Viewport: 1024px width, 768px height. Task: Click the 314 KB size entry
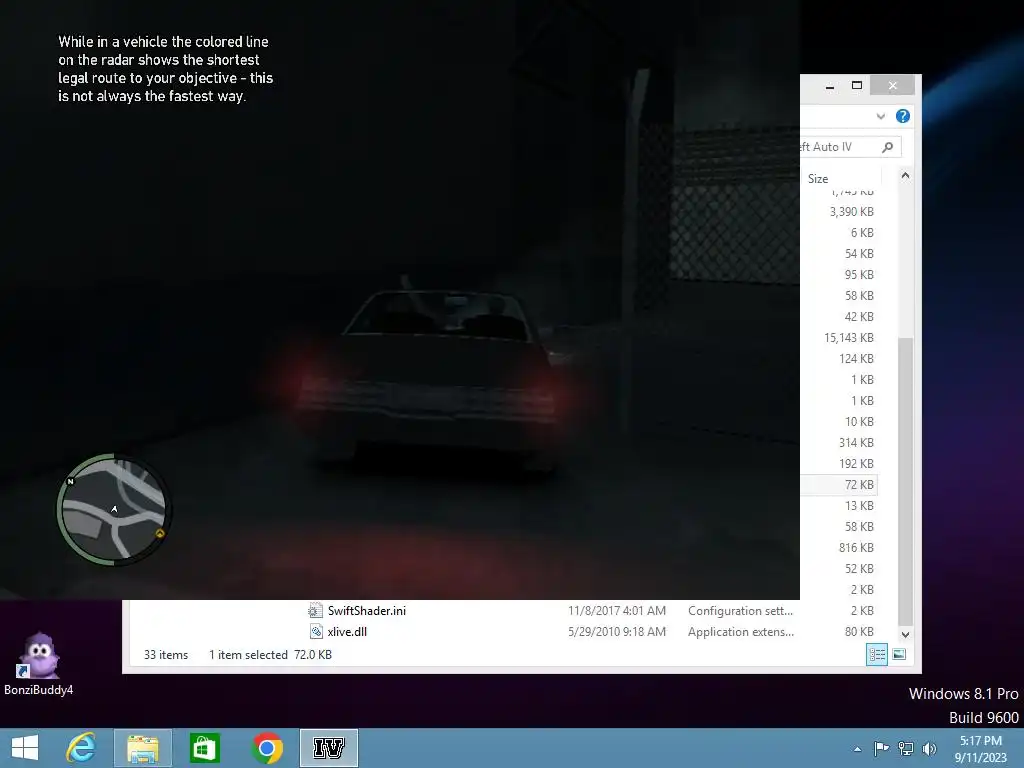pyautogui.click(x=856, y=442)
